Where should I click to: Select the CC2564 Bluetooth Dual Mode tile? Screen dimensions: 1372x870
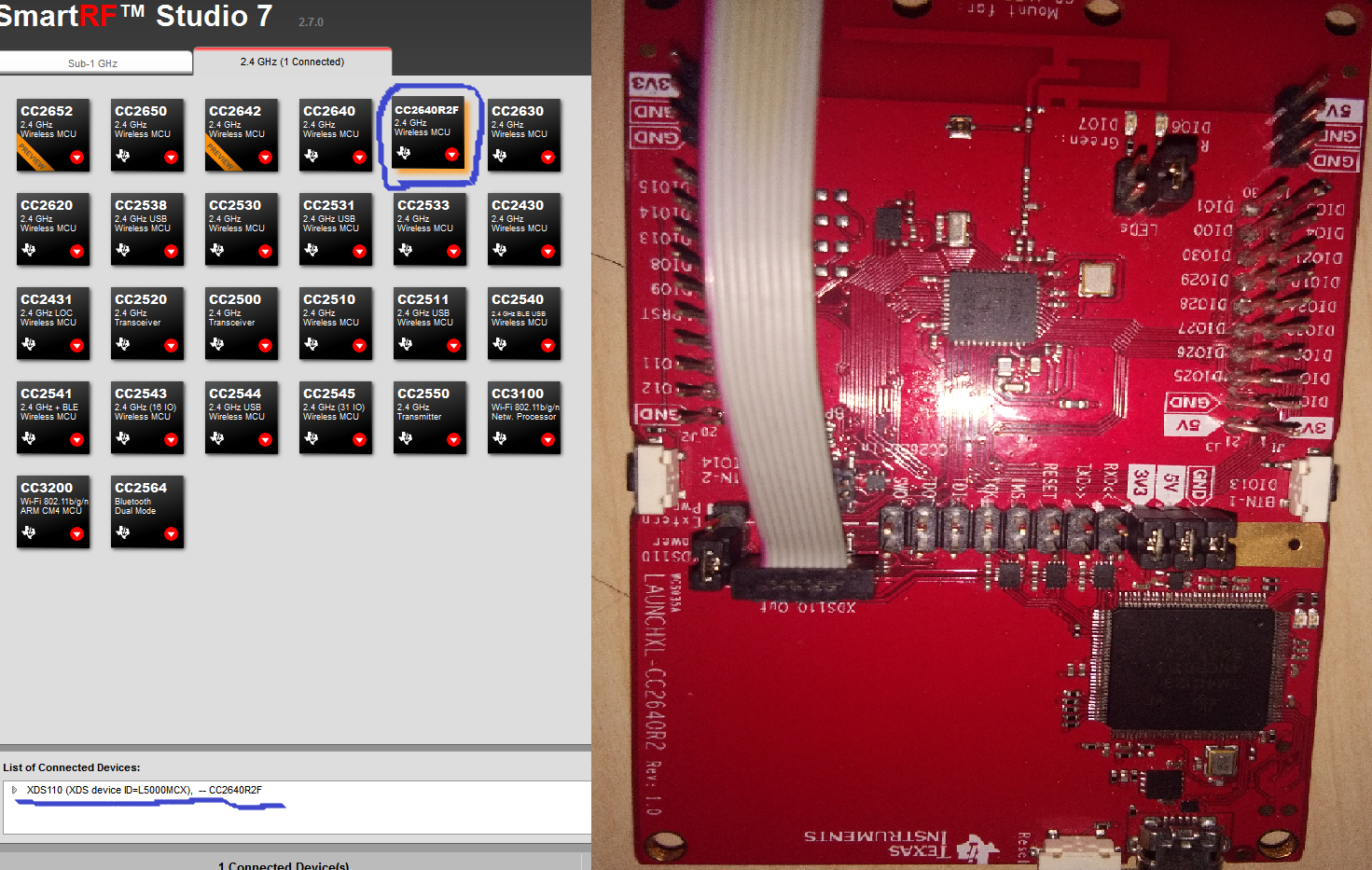point(147,512)
